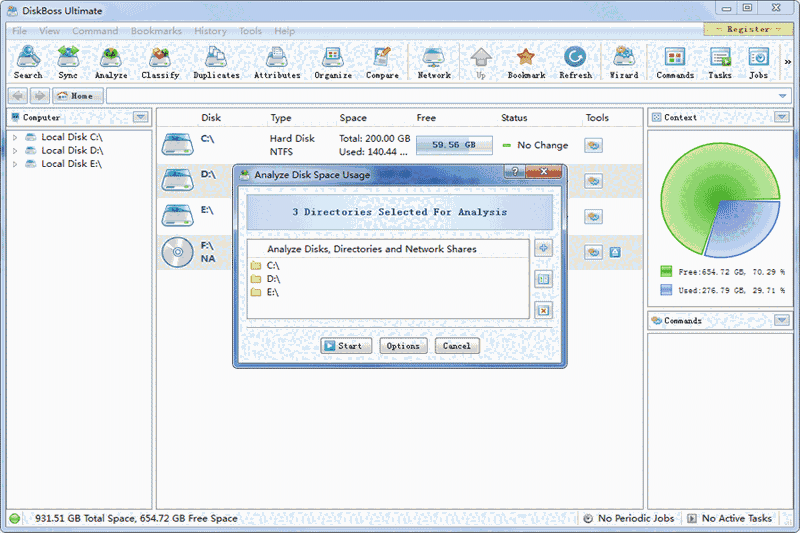The width and height of the screenshot is (800, 533).
Task: Select D:\ folder in analysis list
Action: tap(273, 279)
